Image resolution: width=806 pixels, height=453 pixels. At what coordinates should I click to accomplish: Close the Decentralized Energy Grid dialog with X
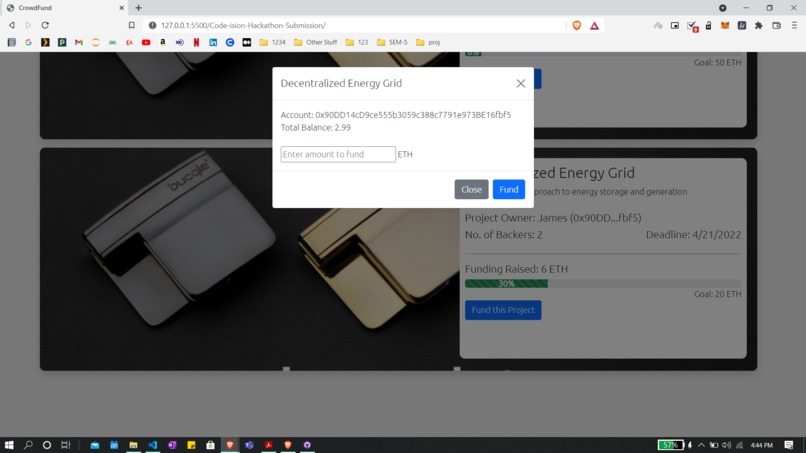[x=521, y=83]
